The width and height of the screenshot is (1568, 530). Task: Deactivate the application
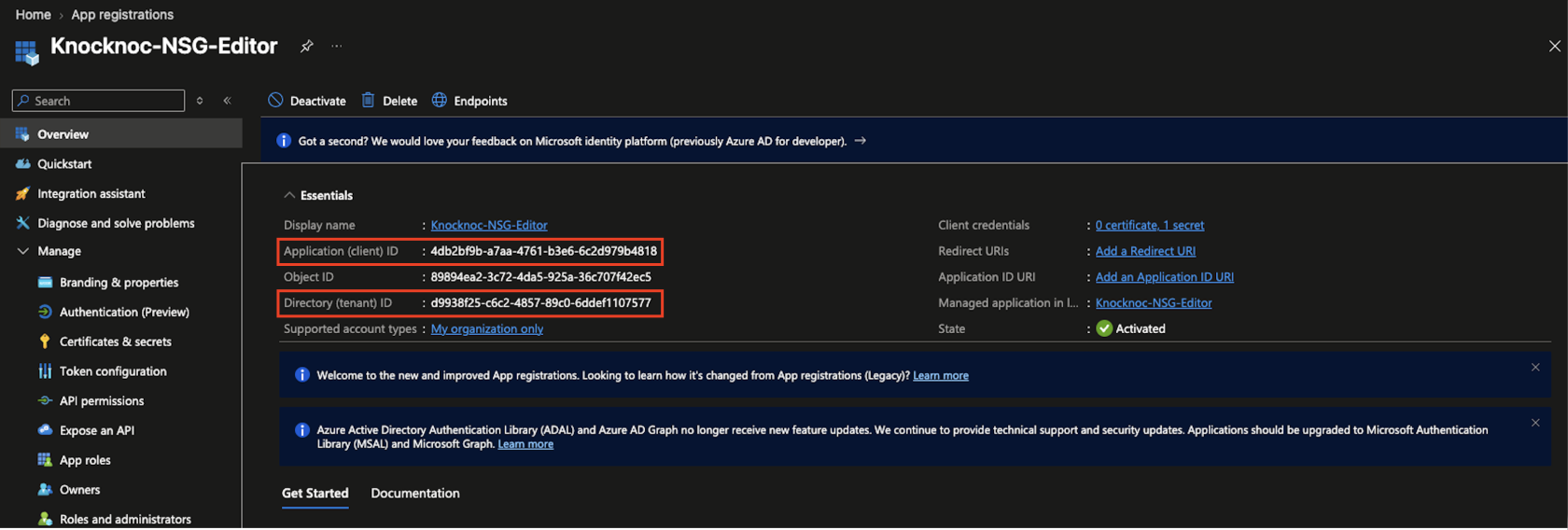pyautogui.click(x=307, y=101)
